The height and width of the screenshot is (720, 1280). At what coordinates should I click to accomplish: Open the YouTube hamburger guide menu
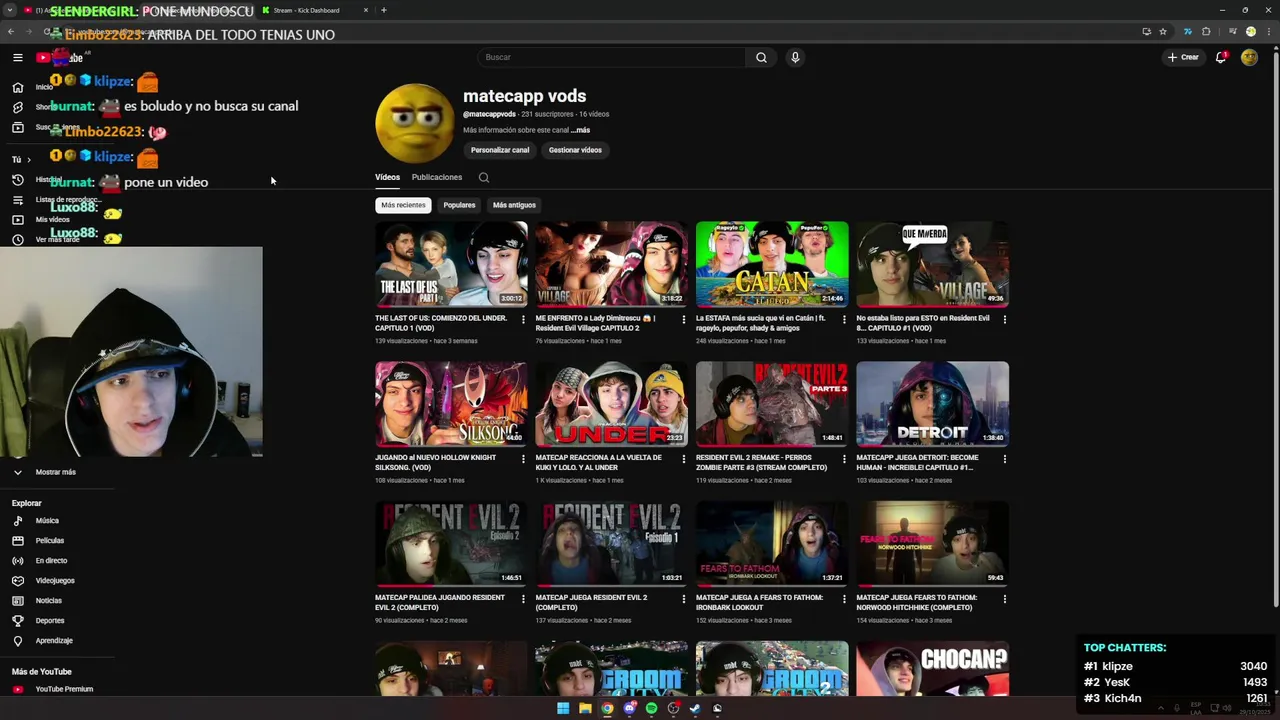click(x=17, y=58)
